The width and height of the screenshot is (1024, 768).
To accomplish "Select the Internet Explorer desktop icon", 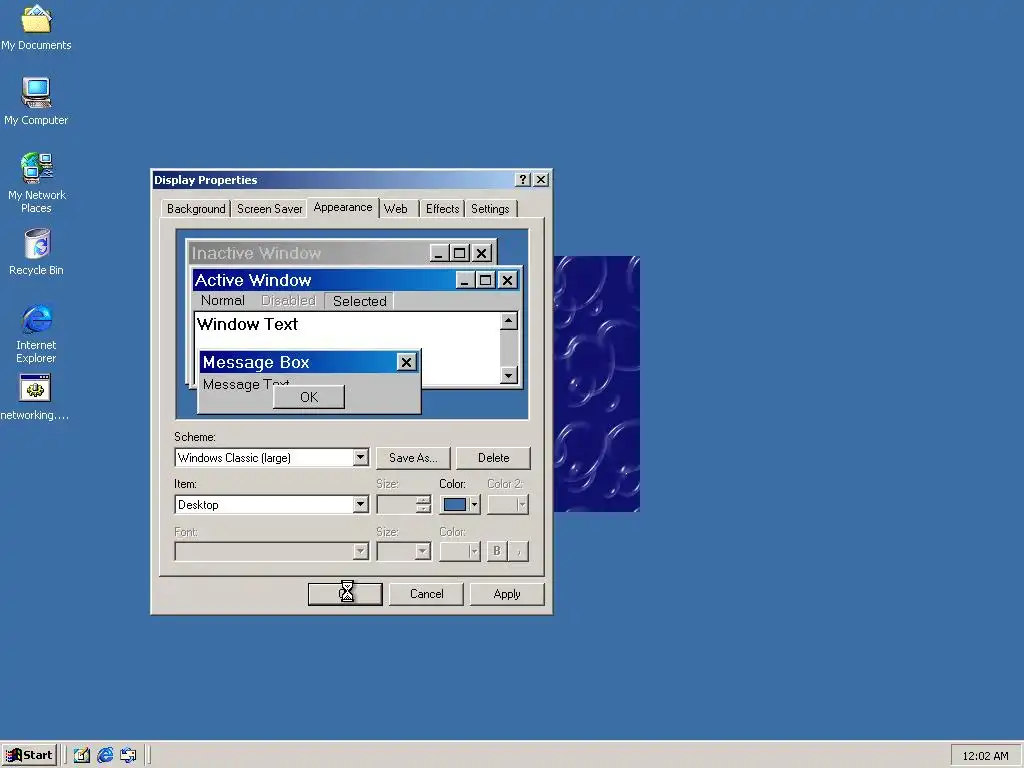I will click(37, 333).
